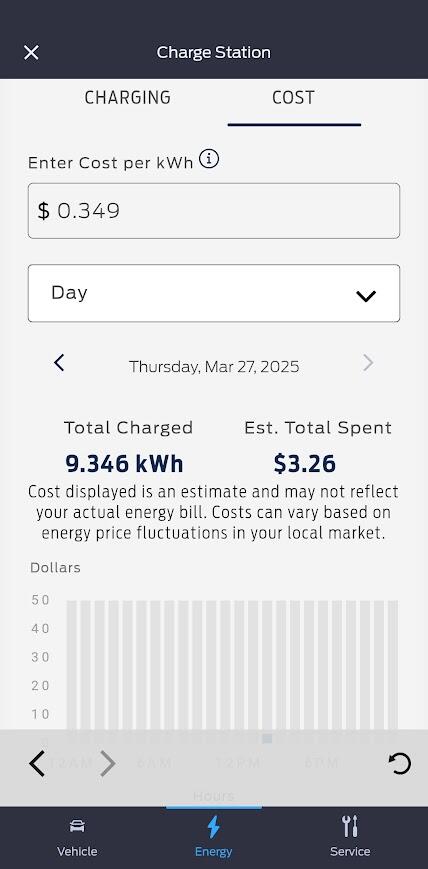Tap the Vehicle car icon

pyautogui.click(x=77, y=826)
